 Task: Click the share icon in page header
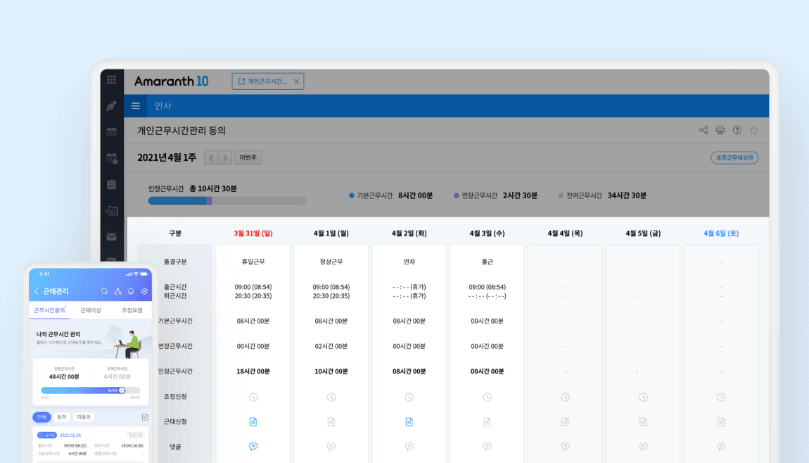(x=703, y=130)
